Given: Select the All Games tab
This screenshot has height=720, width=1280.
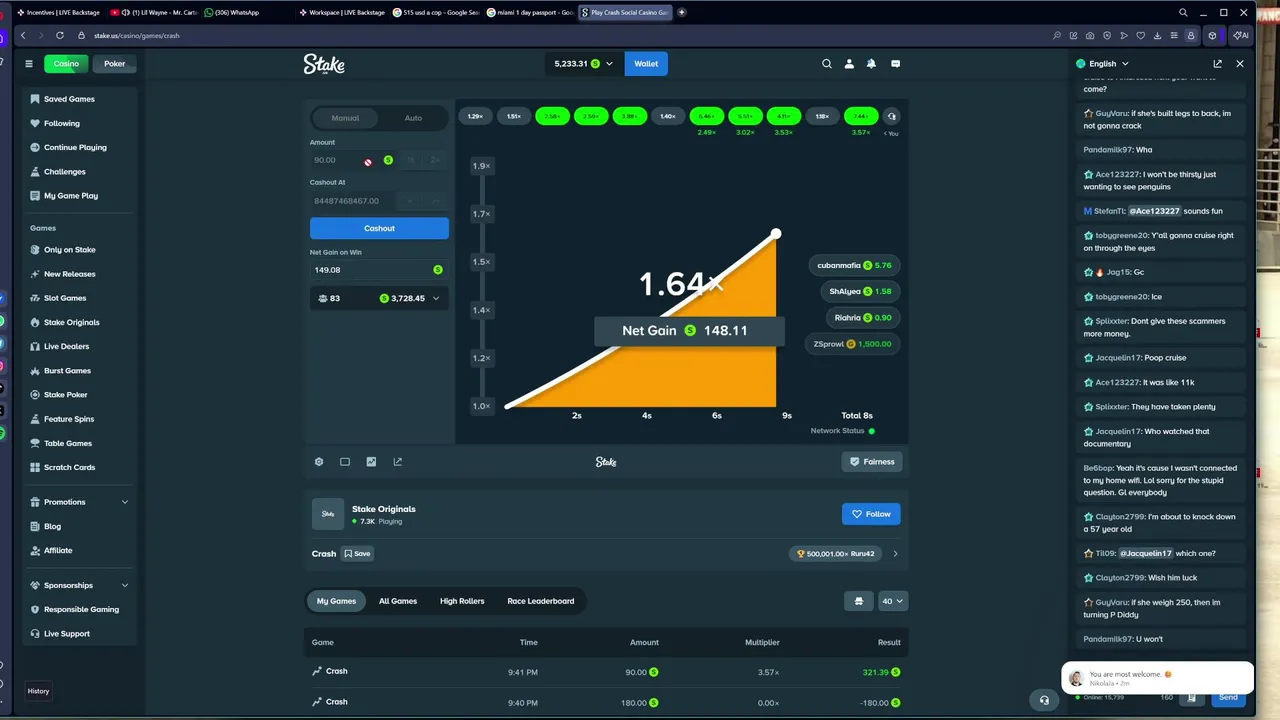Looking at the screenshot, I should click(398, 601).
